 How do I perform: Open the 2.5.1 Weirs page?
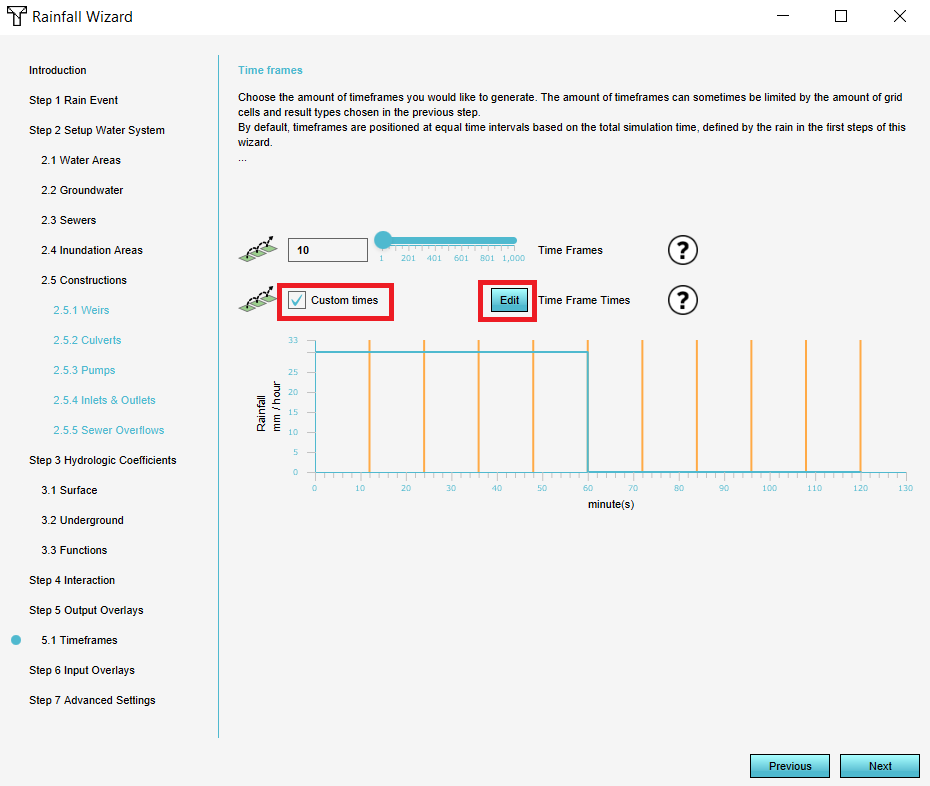point(81,310)
